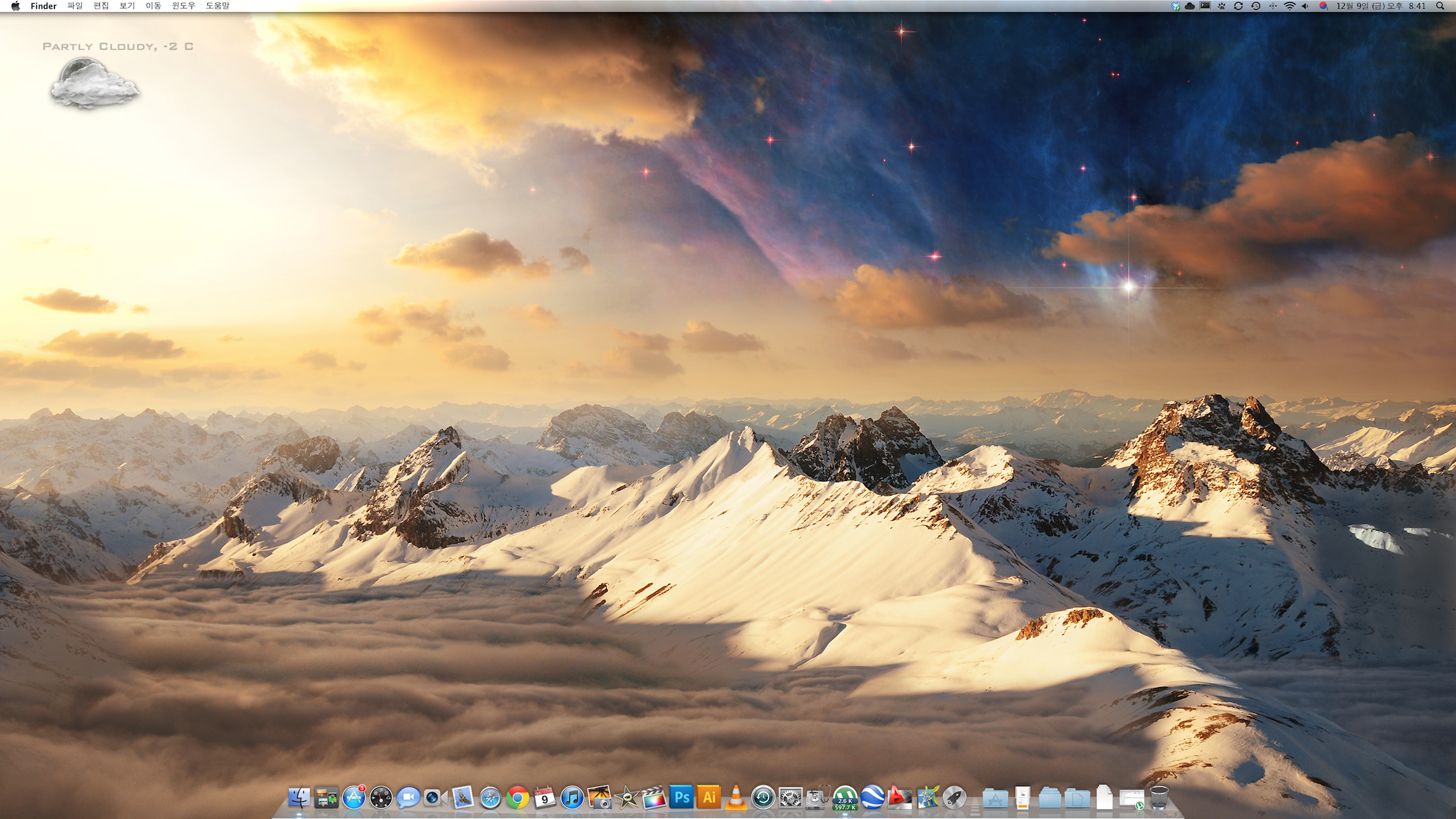Viewport: 1456px width, 819px height.
Task: Click the date and time 12월 9일 clock
Action: point(1380,6)
